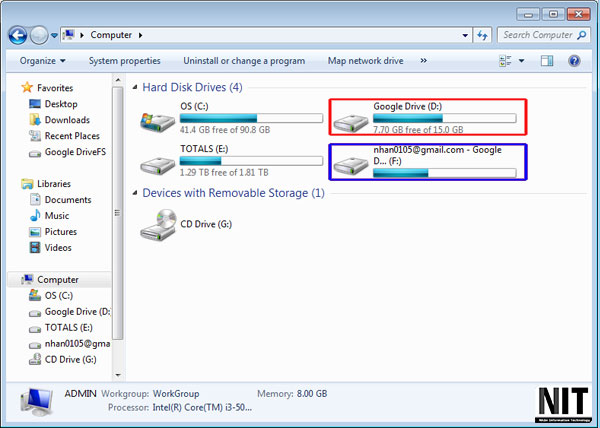
Task: Select the OS (C:) drive icon
Action: tap(158, 122)
